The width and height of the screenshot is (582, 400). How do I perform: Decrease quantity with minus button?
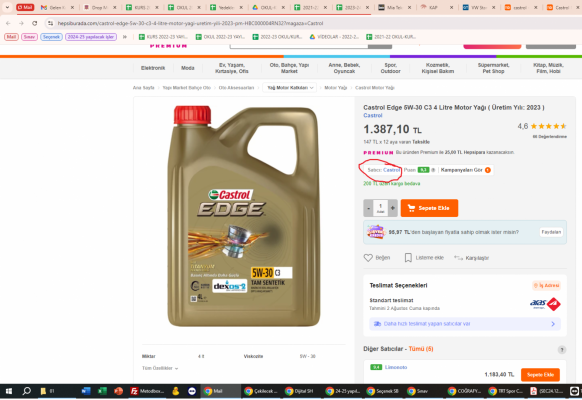tap(368, 208)
